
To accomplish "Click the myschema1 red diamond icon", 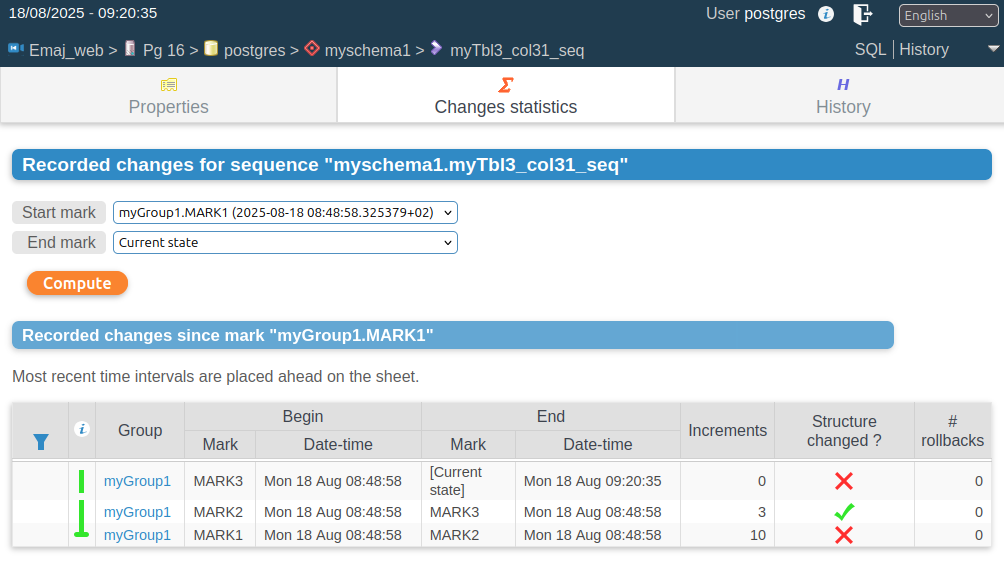I will (312, 49).
